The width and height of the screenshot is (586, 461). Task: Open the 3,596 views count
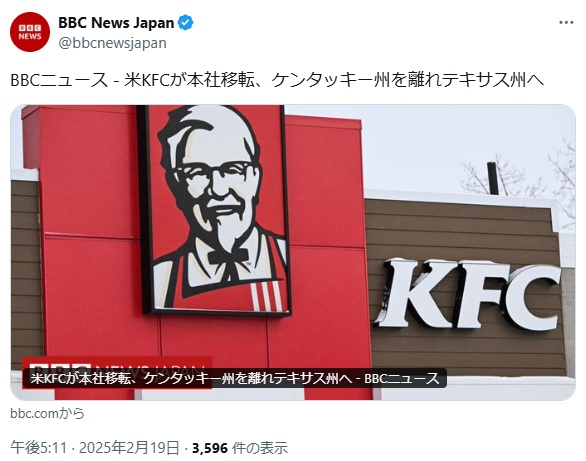[240, 448]
